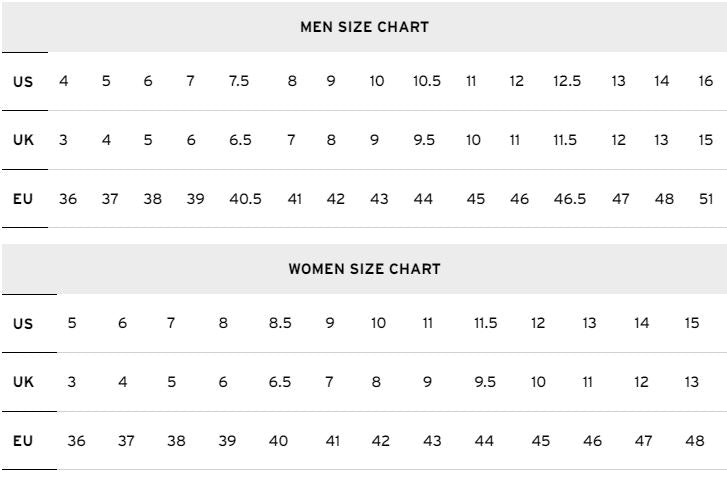Image resolution: width=727 pixels, height=478 pixels.
Task: Click the MEN SIZE CHART header
Action: click(364, 27)
